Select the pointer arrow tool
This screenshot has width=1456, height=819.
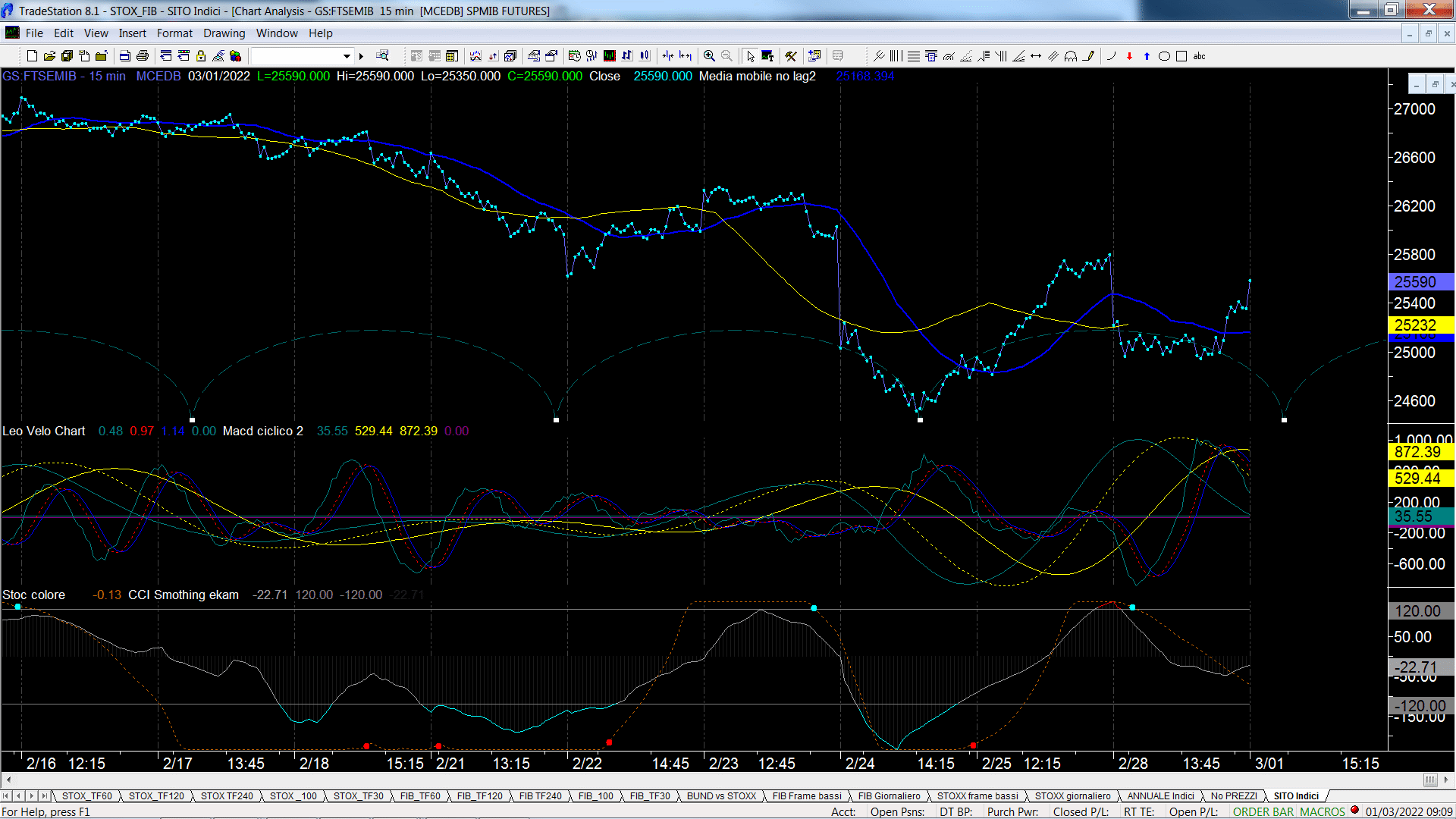(x=750, y=56)
